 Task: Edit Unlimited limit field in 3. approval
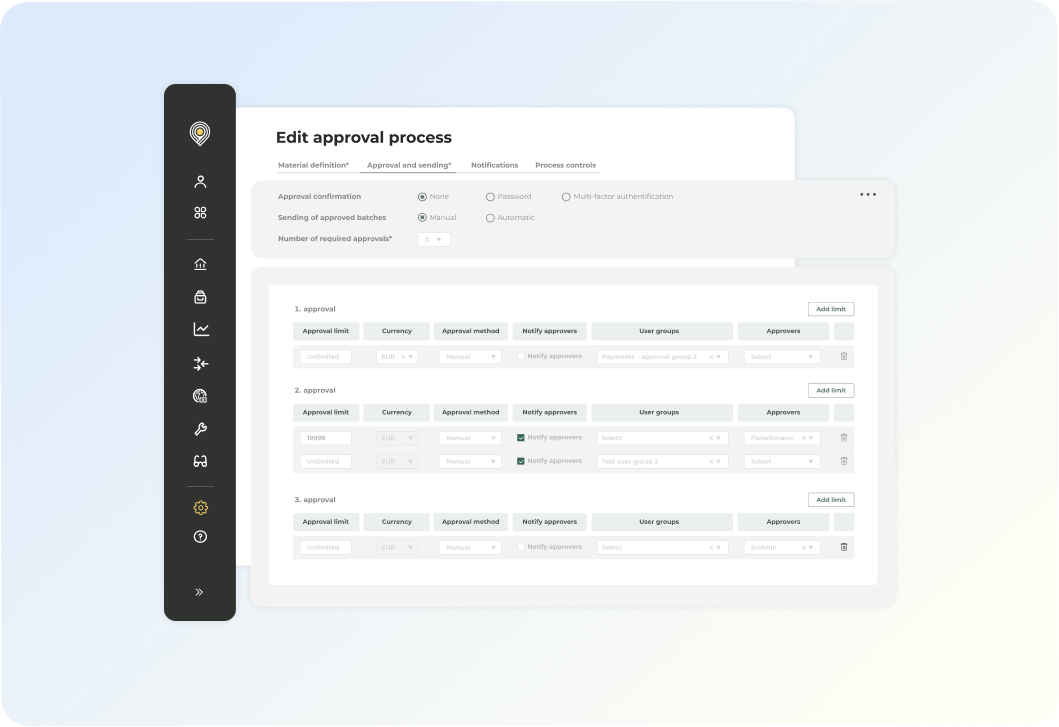[x=326, y=548]
